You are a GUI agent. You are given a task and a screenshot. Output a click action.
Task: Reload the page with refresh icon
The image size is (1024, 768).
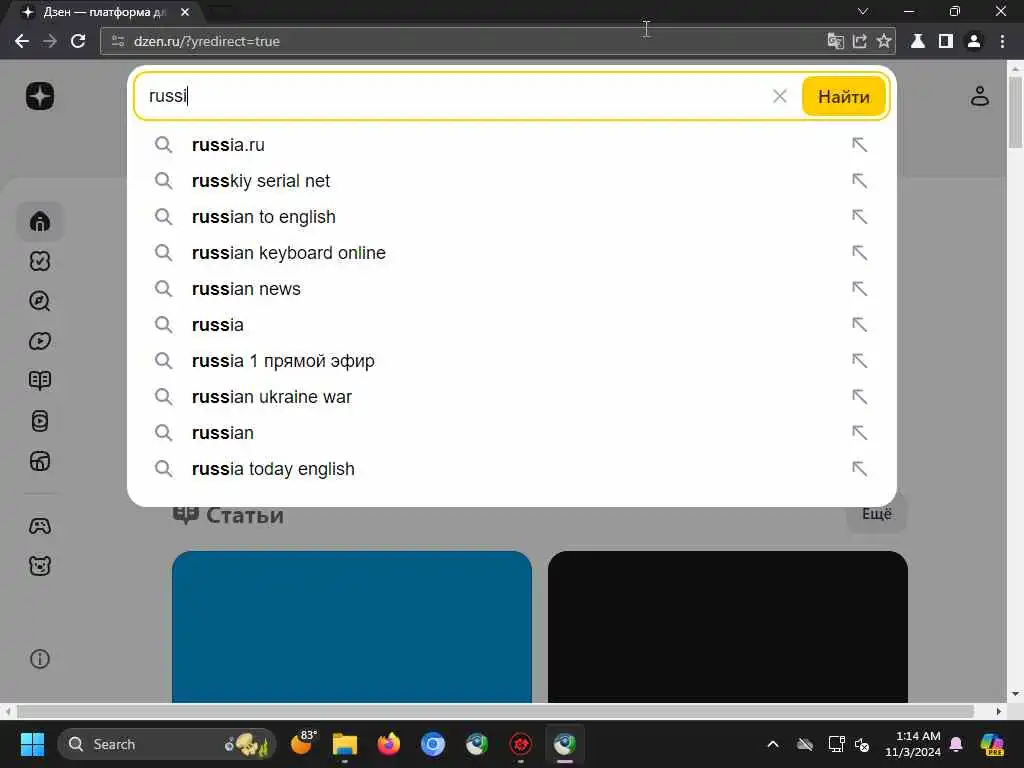[x=78, y=41]
